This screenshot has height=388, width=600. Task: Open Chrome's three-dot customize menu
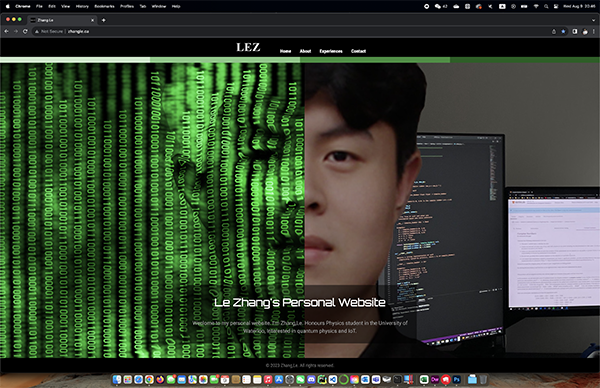pyautogui.click(x=594, y=31)
